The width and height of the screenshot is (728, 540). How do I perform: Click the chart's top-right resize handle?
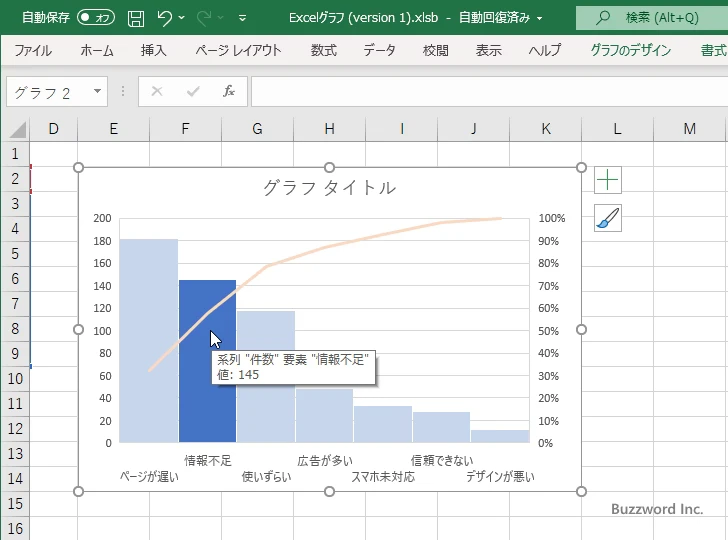pyautogui.click(x=581, y=168)
